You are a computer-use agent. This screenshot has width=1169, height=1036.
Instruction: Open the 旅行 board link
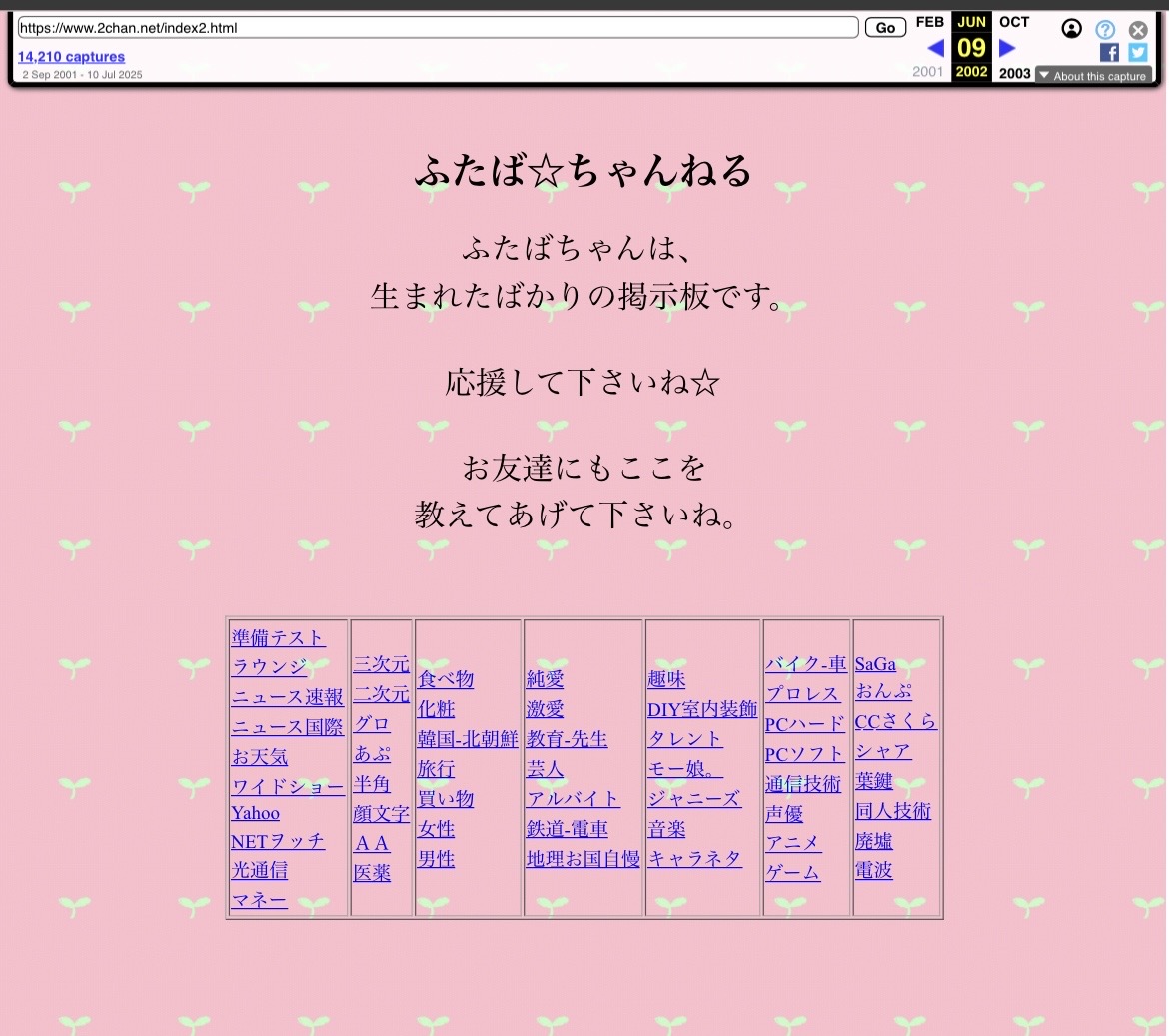point(437,768)
